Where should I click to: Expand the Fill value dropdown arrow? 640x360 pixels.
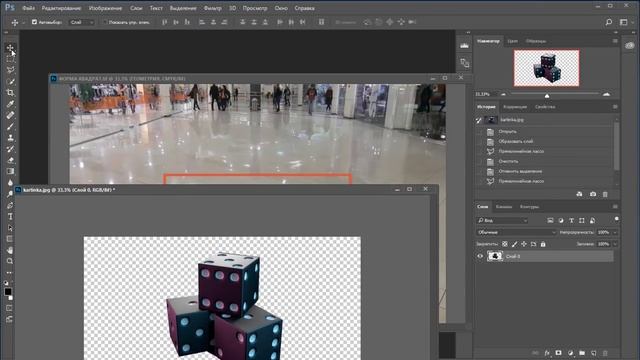[x=615, y=244]
